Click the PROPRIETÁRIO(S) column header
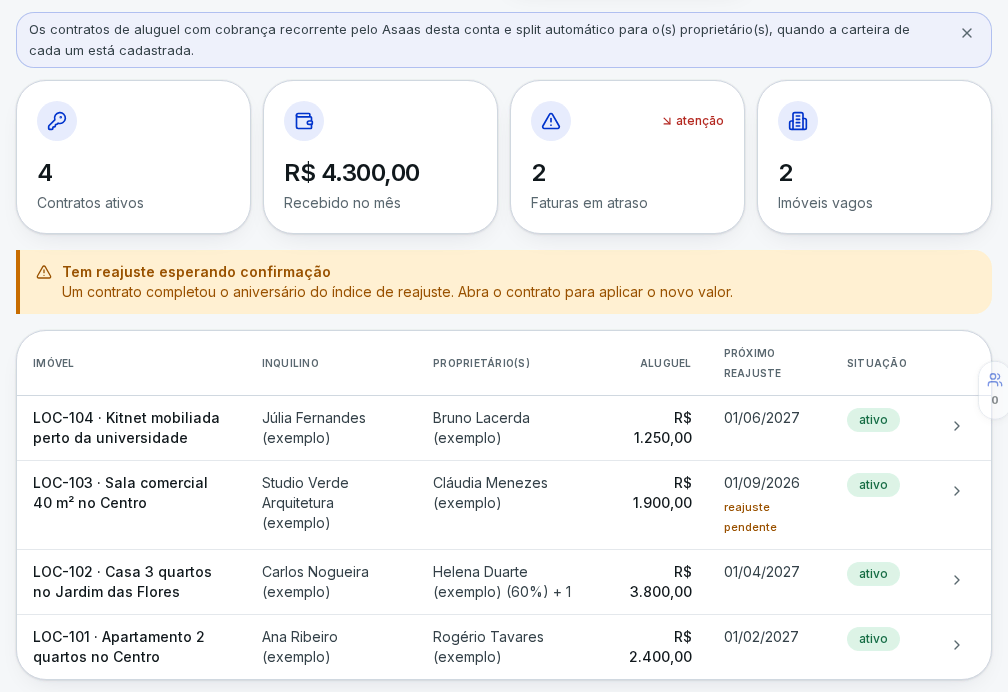 pos(482,363)
